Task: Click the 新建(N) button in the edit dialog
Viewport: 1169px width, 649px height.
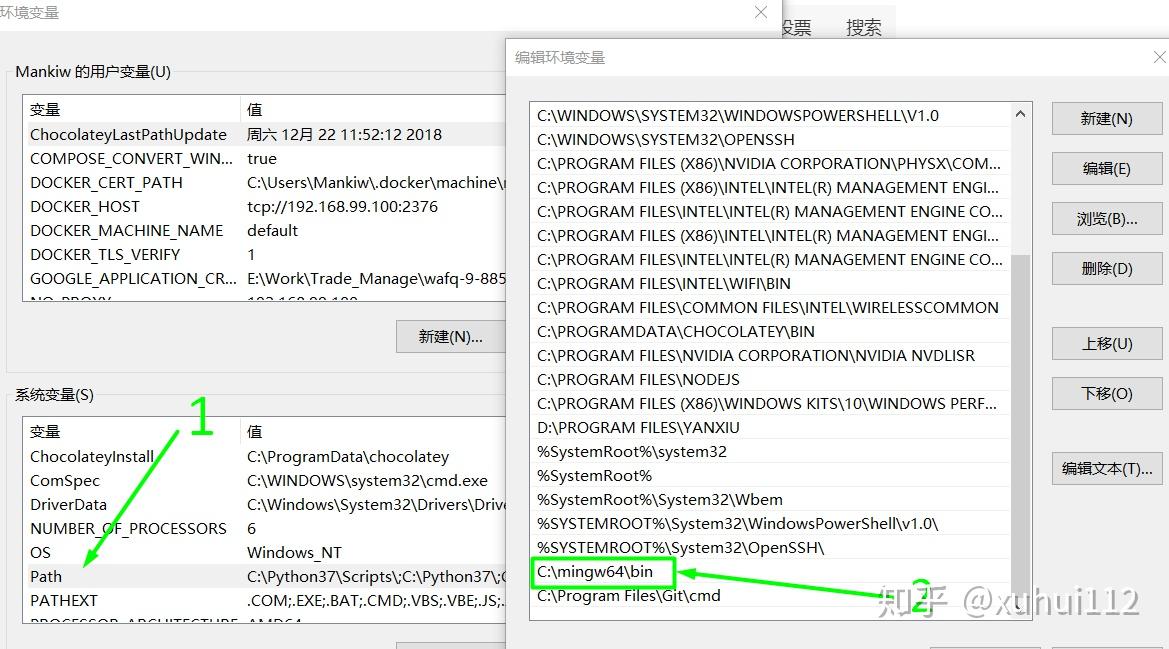Action: coord(1106,118)
